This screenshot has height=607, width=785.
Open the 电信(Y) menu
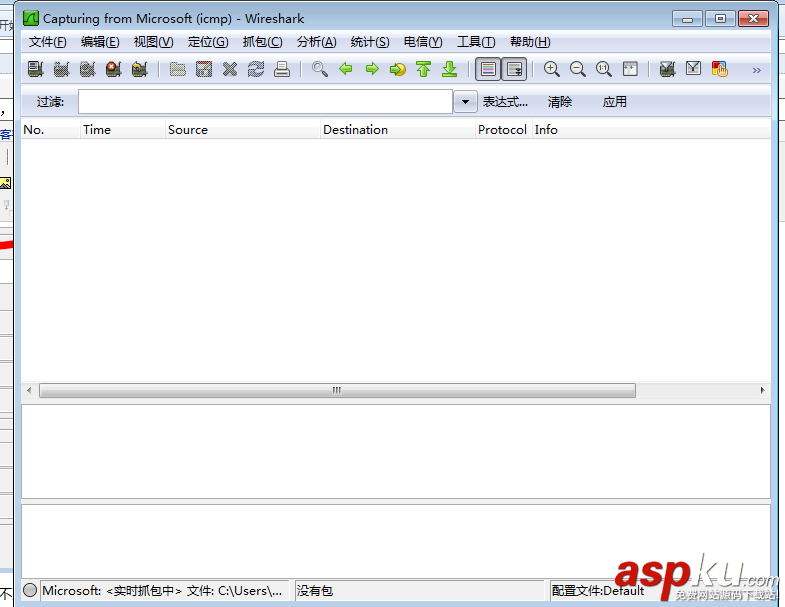423,42
